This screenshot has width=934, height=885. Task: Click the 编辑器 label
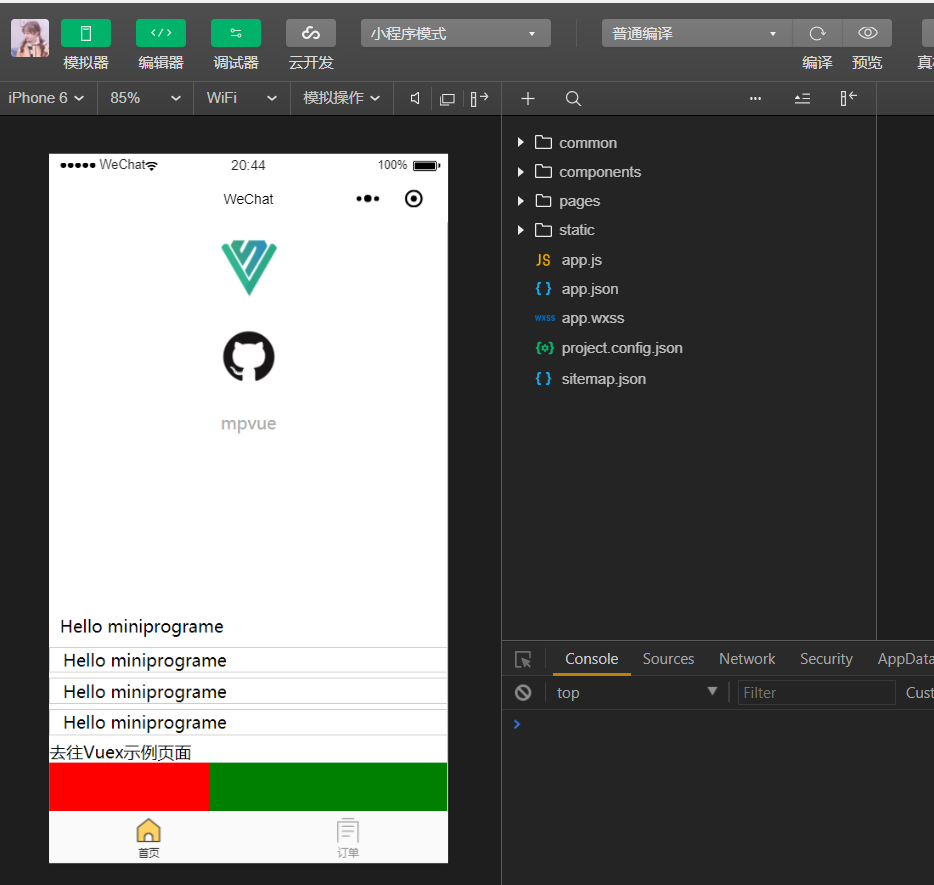coord(161,63)
